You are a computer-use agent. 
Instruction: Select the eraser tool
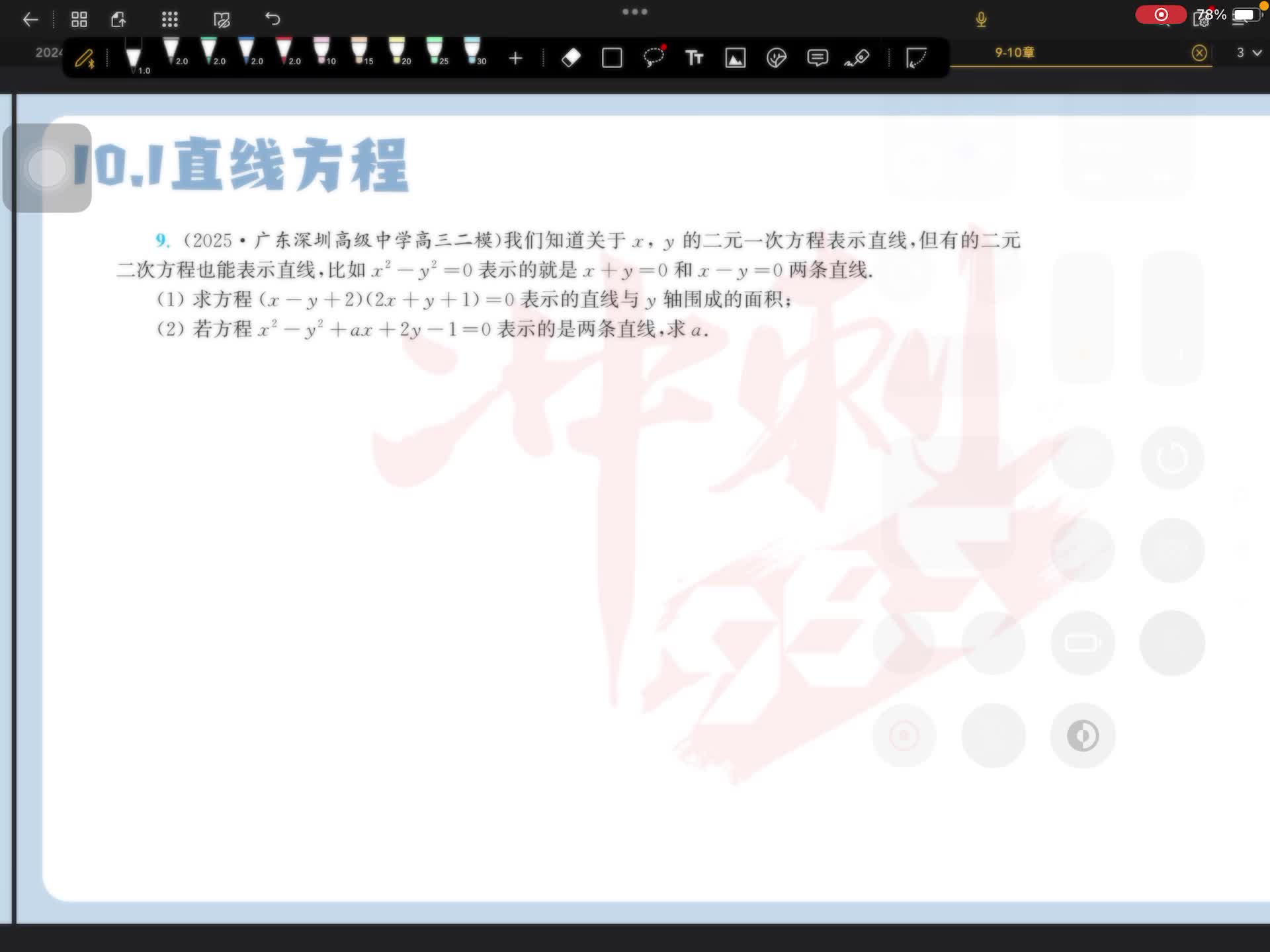coord(571,58)
